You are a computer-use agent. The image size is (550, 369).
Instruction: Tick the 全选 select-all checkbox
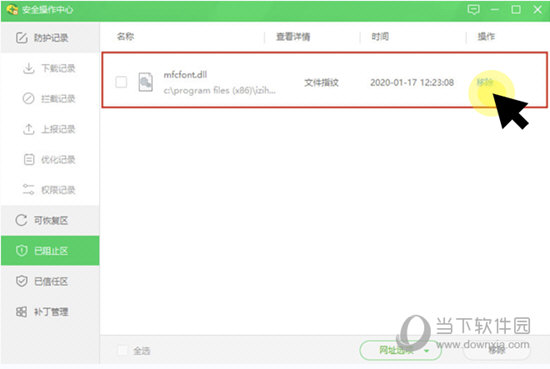pos(122,350)
